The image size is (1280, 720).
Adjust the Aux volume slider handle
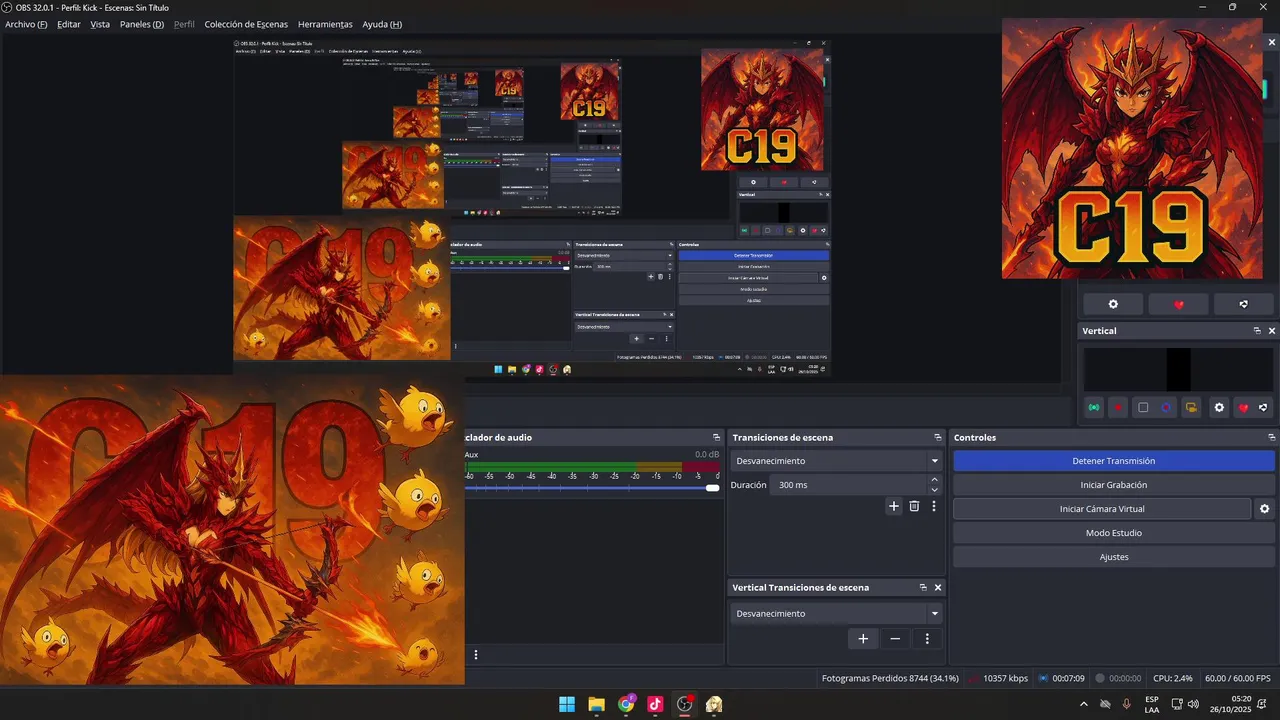(x=712, y=488)
